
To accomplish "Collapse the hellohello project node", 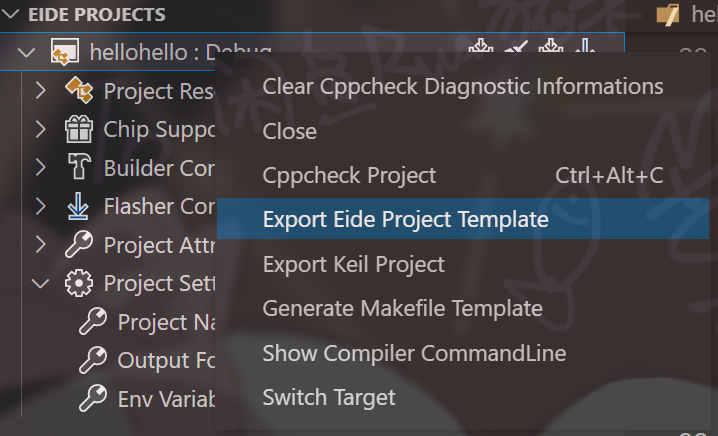I will pyautogui.click(x=27, y=52).
